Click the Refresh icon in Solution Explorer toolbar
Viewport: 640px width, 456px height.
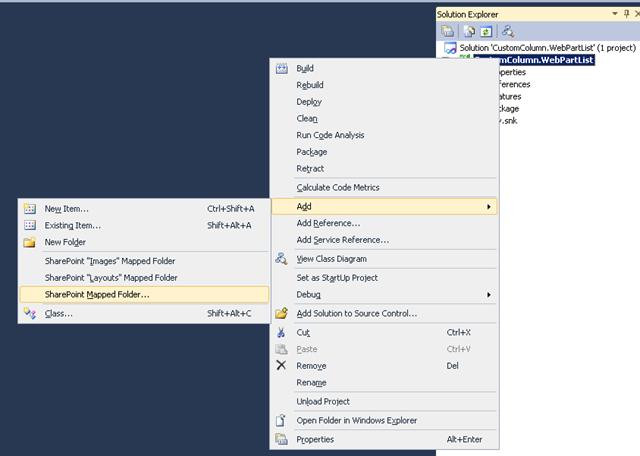(x=486, y=31)
